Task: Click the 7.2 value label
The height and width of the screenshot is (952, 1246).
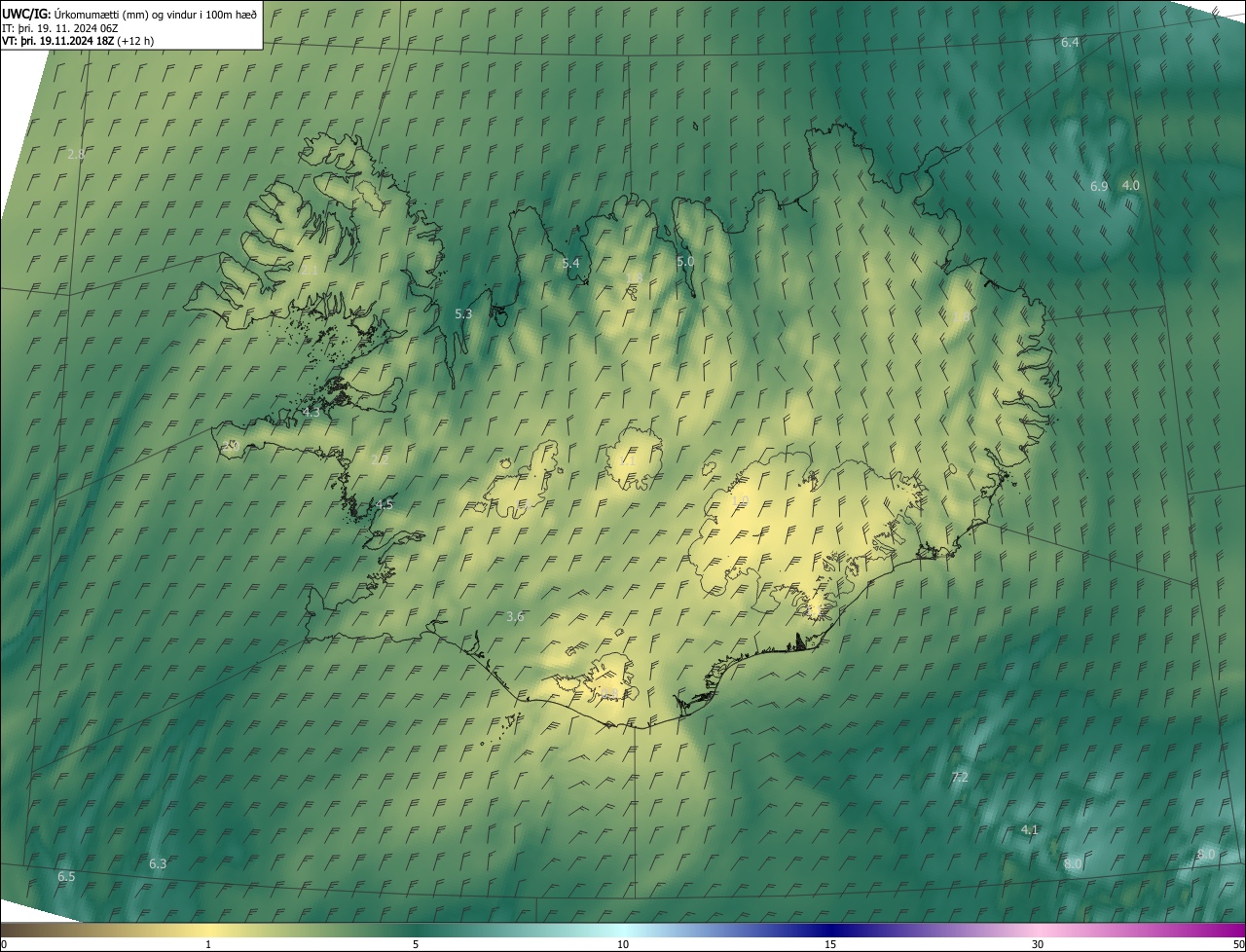Action: click(x=960, y=776)
